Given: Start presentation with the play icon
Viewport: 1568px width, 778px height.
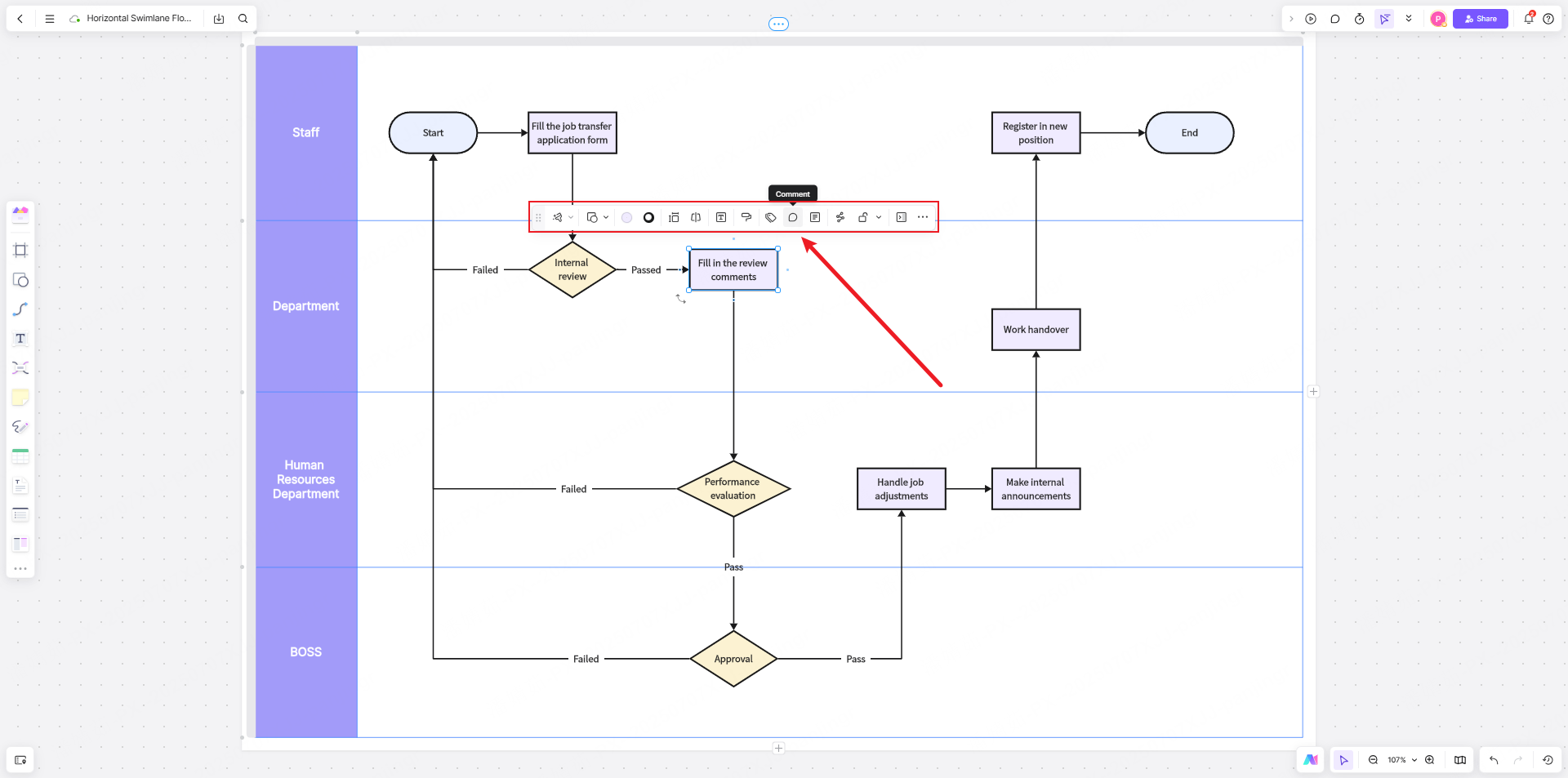Looking at the screenshot, I should pos(1311,18).
